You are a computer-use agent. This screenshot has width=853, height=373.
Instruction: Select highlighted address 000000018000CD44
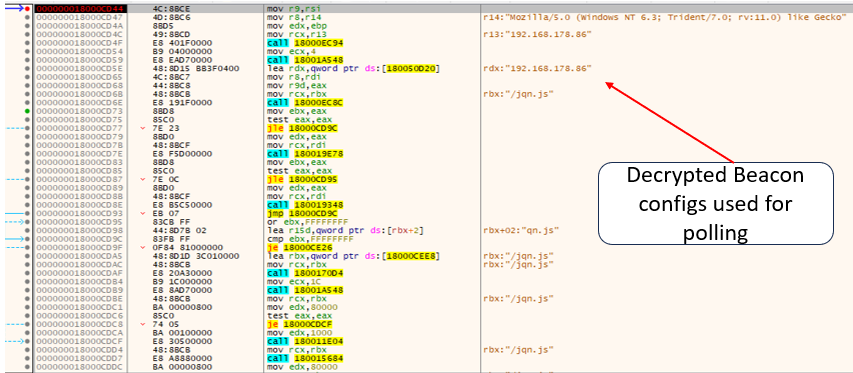pyautogui.click(x=81, y=9)
